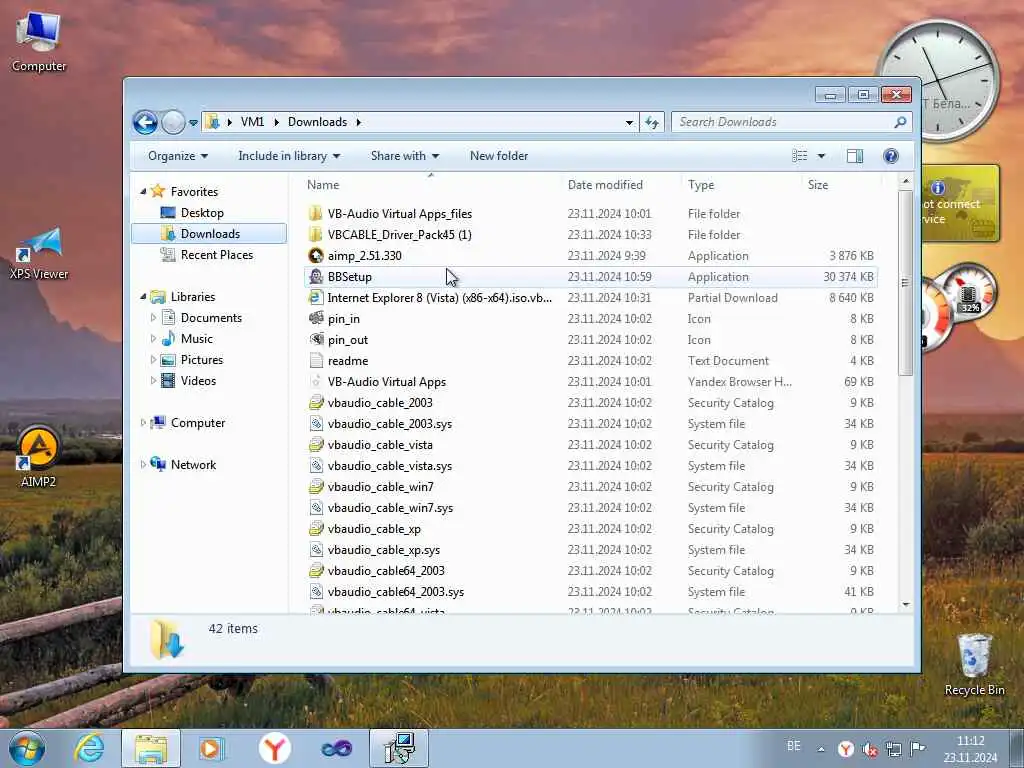The width and height of the screenshot is (1024, 768).
Task: Open the Include in library menu
Action: tap(289, 156)
